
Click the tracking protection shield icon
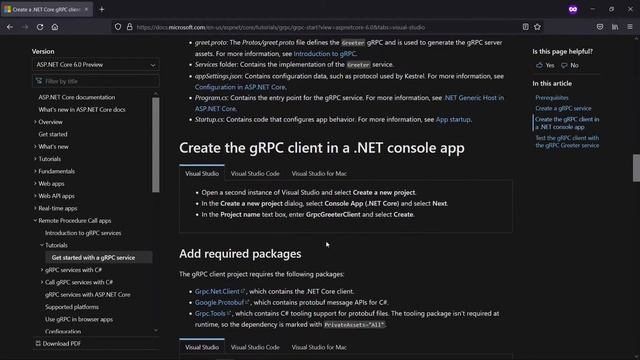(x=118, y=27)
